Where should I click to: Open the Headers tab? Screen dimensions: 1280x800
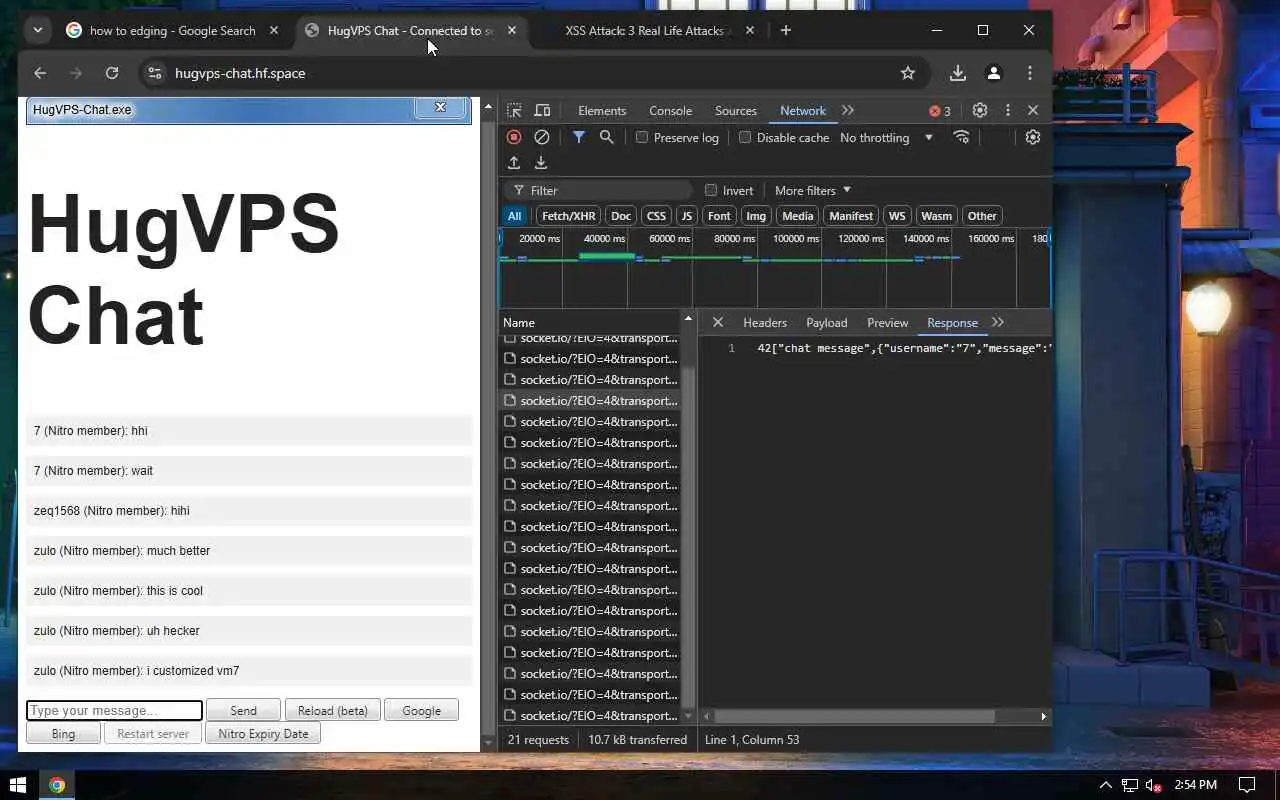pos(765,322)
